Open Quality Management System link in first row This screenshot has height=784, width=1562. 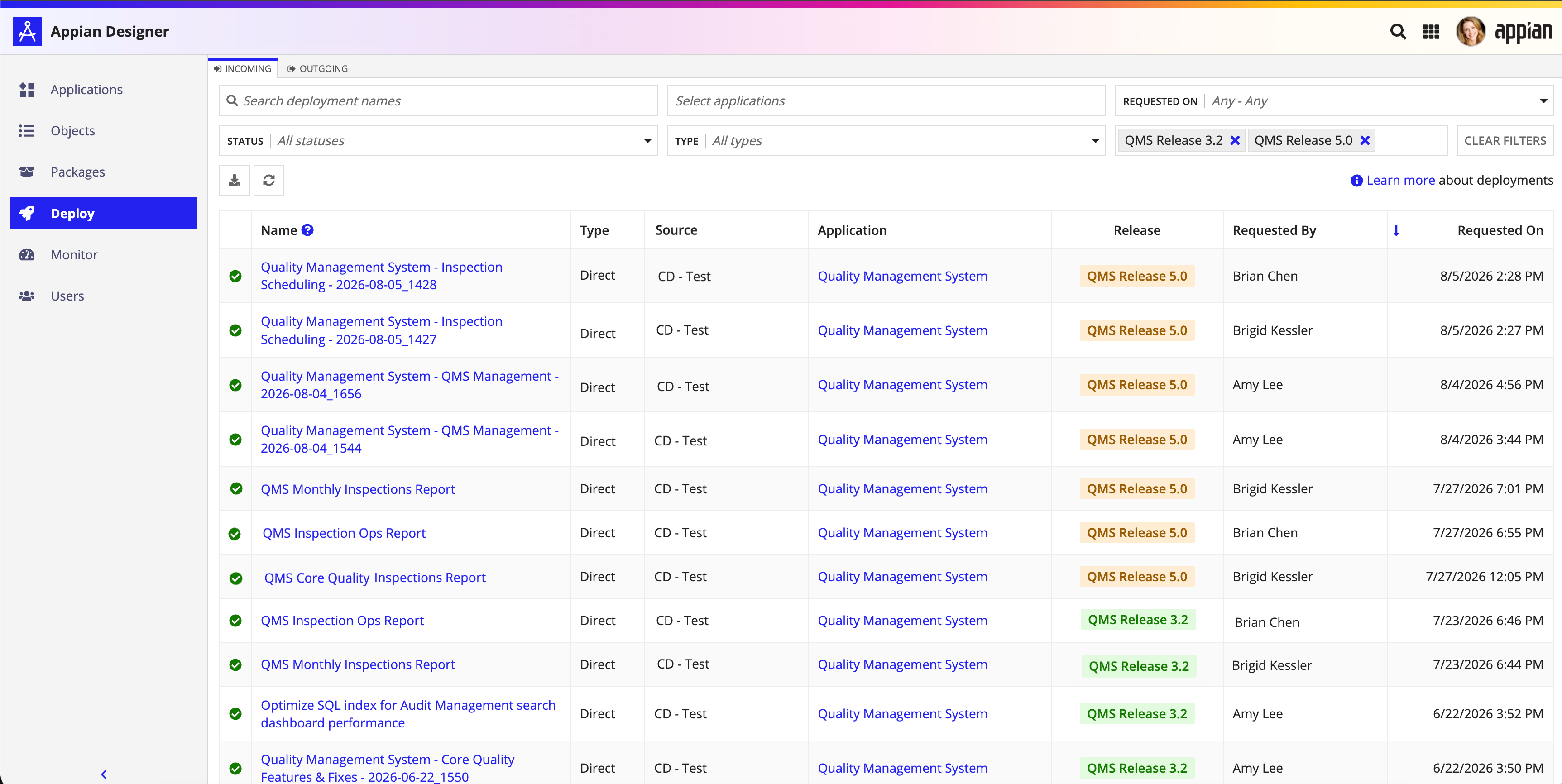click(902, 276)
